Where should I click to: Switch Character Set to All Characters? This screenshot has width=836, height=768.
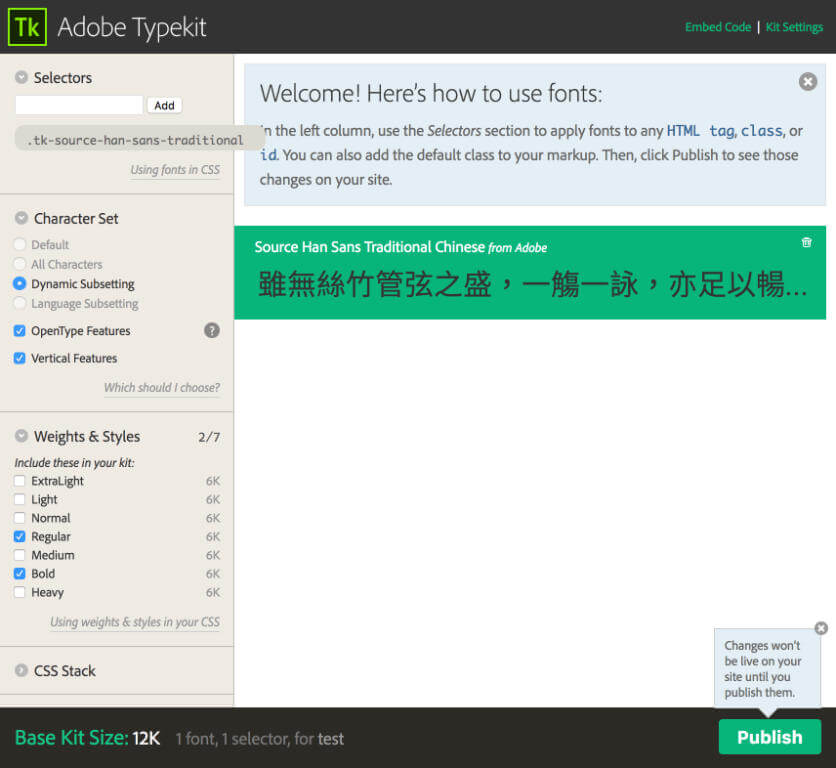pyautogui.click(x=17, y=264)
